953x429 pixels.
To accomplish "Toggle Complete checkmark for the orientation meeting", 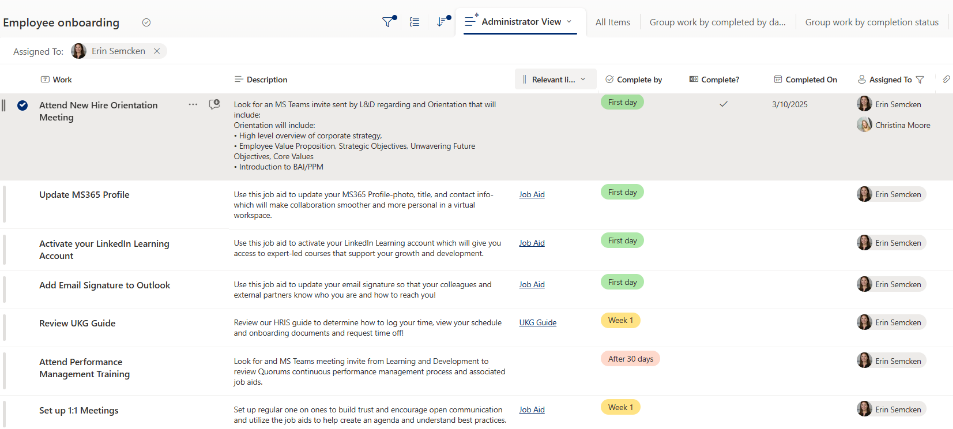I will (x=723, y=104).
